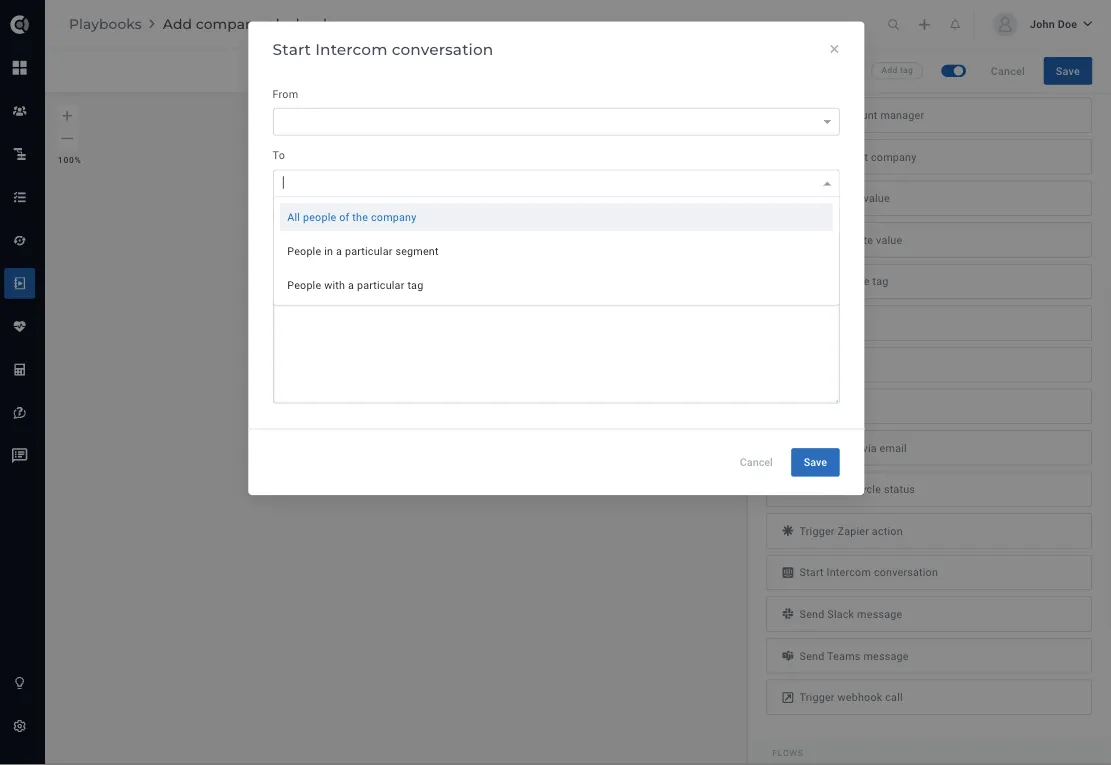This screenshot has height=765, width=1111.
Task: Save the playbook from the top bar
Action: [x=1067, y=71]
